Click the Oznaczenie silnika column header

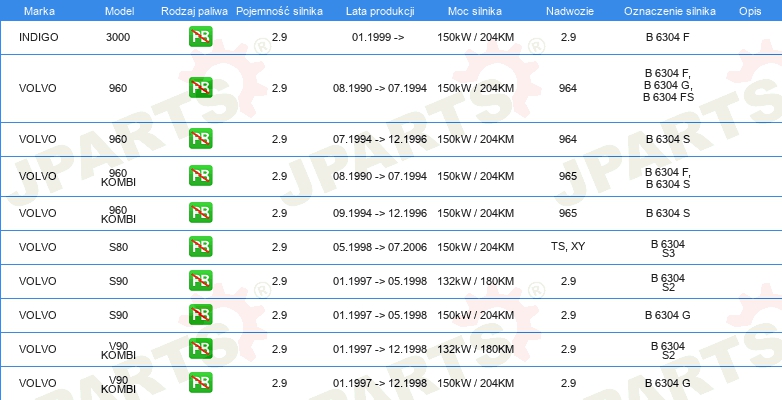point(670,11)
